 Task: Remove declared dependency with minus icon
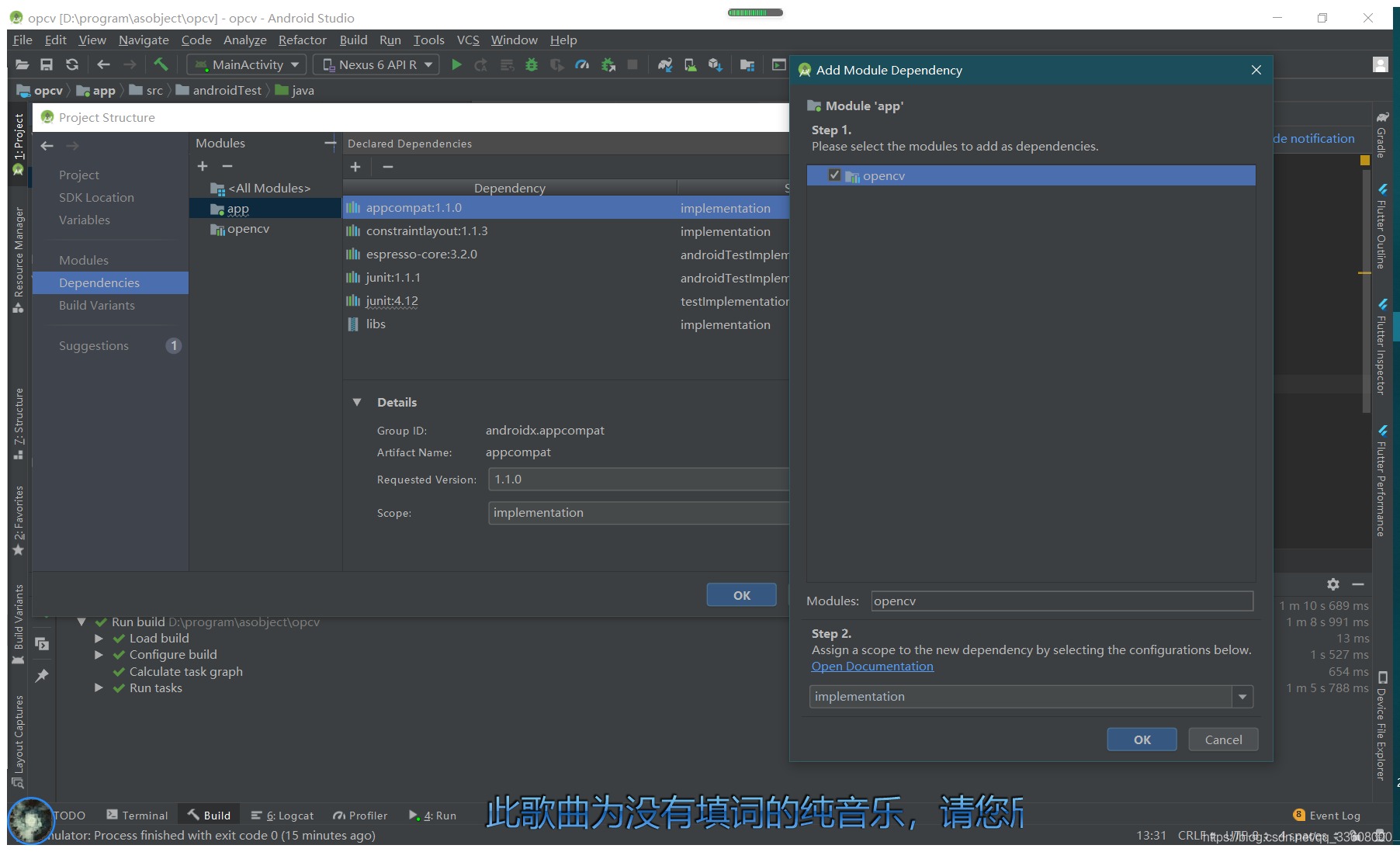coord(388,167)
